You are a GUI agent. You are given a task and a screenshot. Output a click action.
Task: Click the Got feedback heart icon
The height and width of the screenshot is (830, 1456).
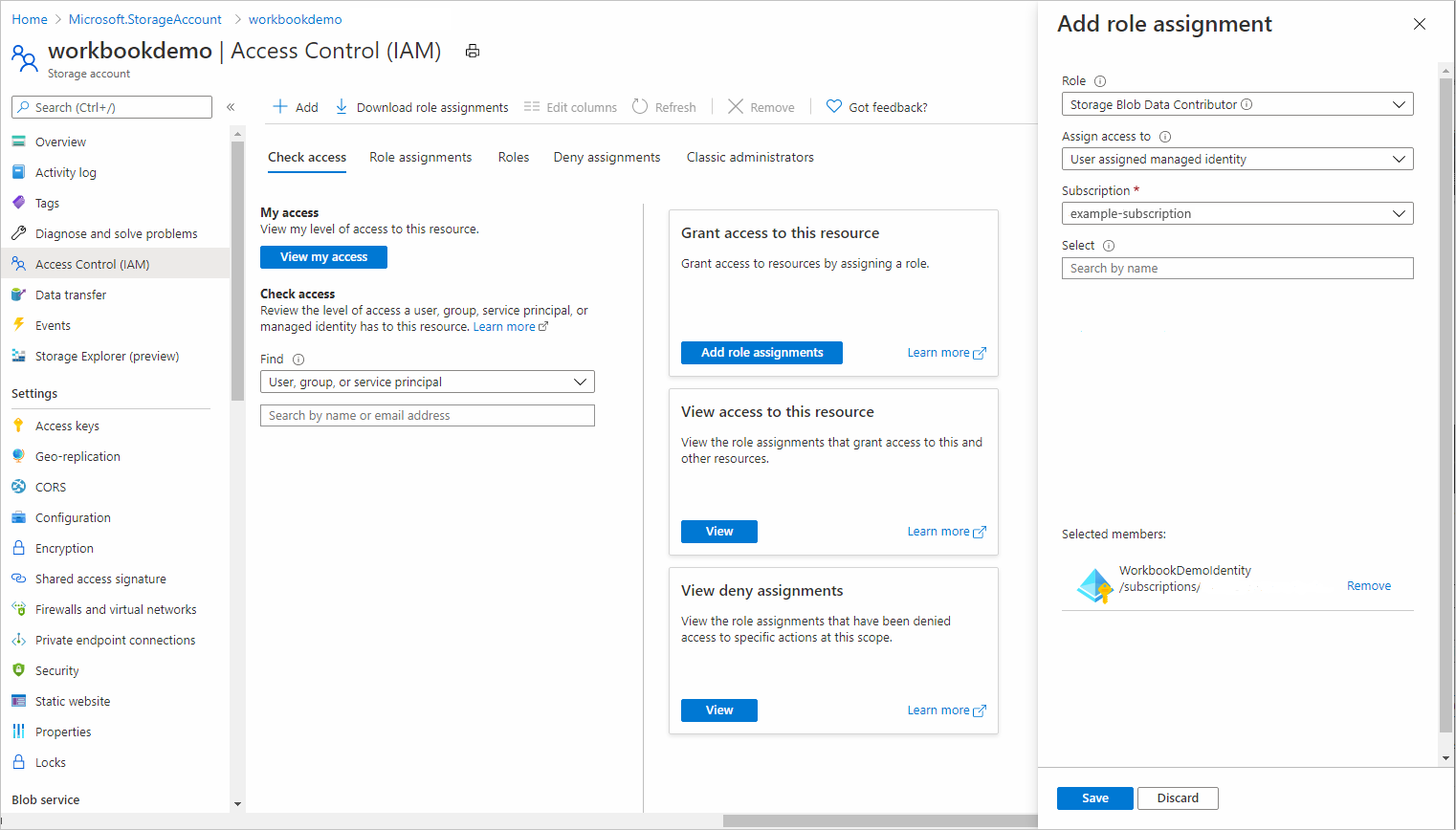(834, 107)
